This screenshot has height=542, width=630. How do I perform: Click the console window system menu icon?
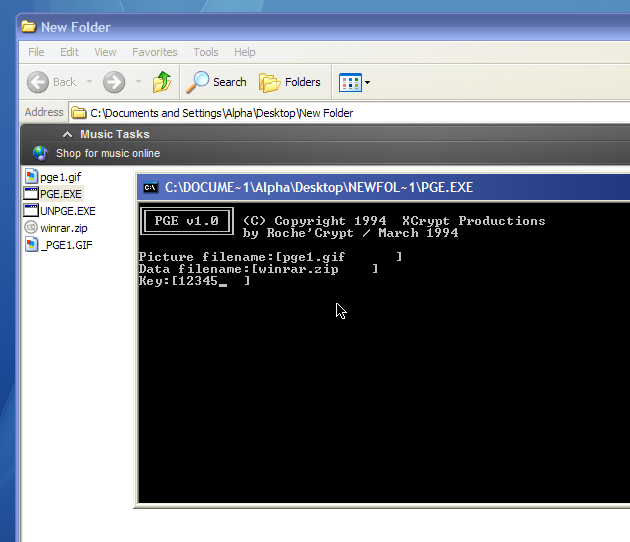[x=151, y=188]
